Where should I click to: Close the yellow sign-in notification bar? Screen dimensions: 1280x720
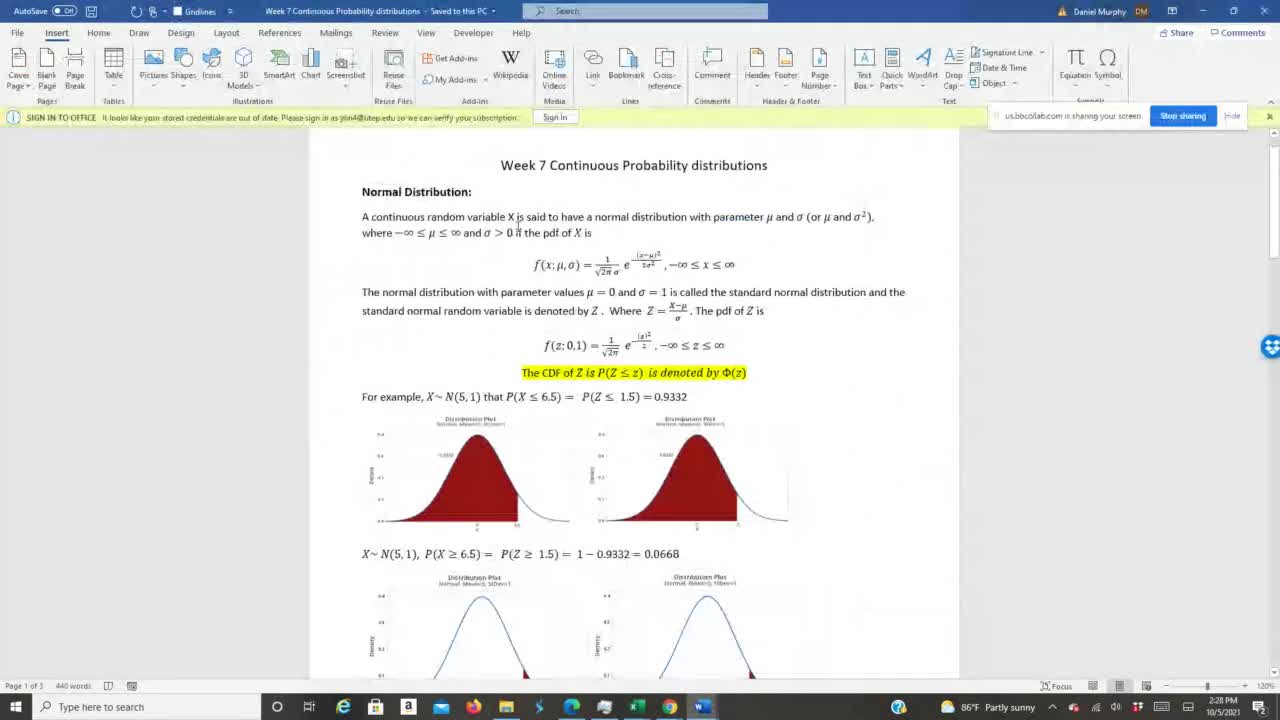(1270, 117)
